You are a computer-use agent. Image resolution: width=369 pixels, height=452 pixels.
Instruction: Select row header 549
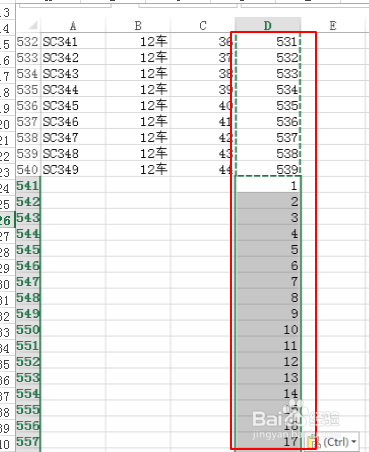click(28, 313)
